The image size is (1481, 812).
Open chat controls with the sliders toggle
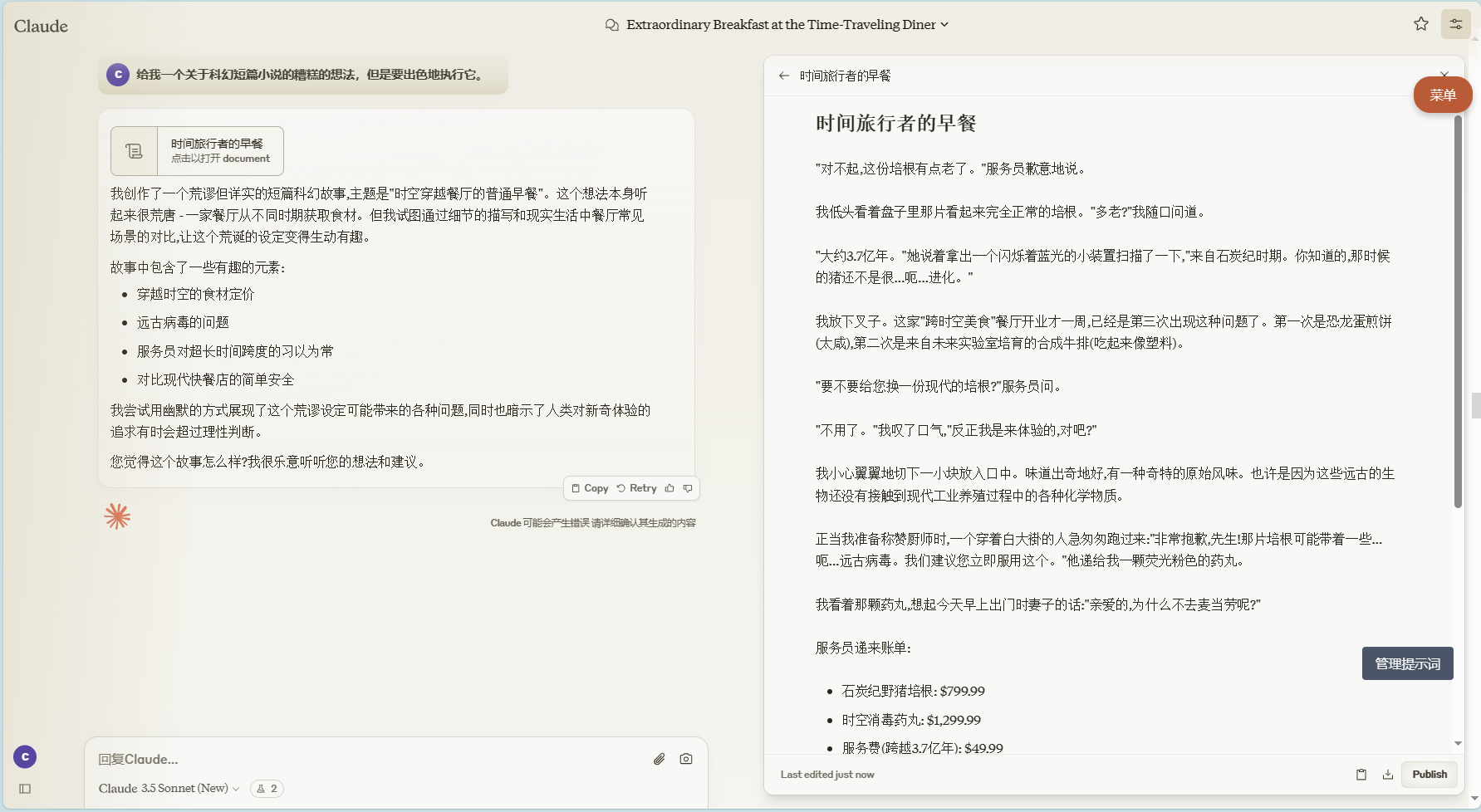(x=1455, y=23)
